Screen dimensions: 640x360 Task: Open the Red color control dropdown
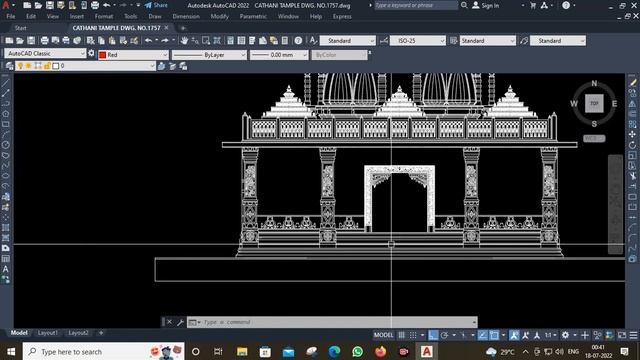point(133,55)
